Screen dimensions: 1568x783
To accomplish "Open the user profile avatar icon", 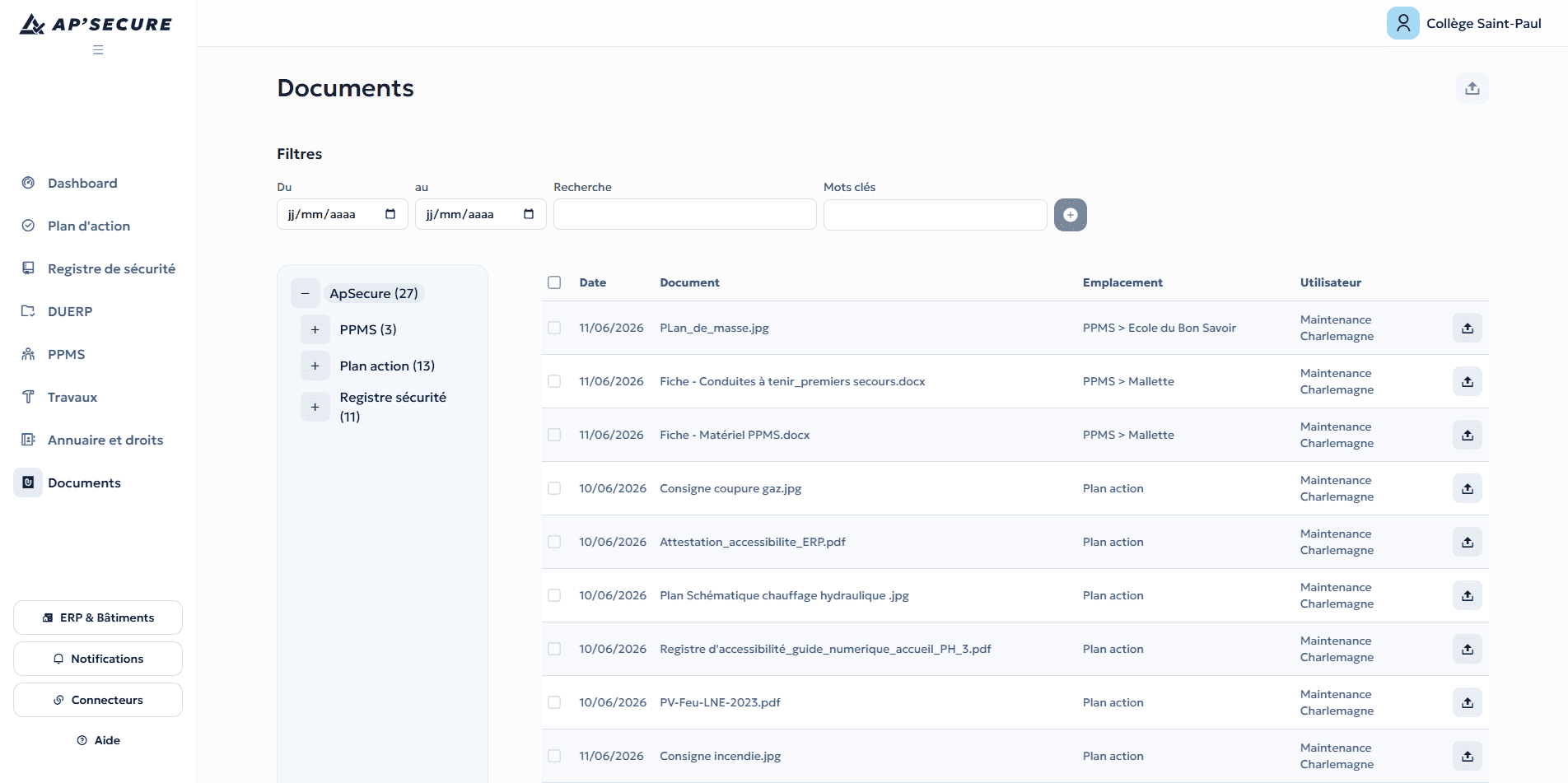I will pyautogui.click(x=1402, y=23).
